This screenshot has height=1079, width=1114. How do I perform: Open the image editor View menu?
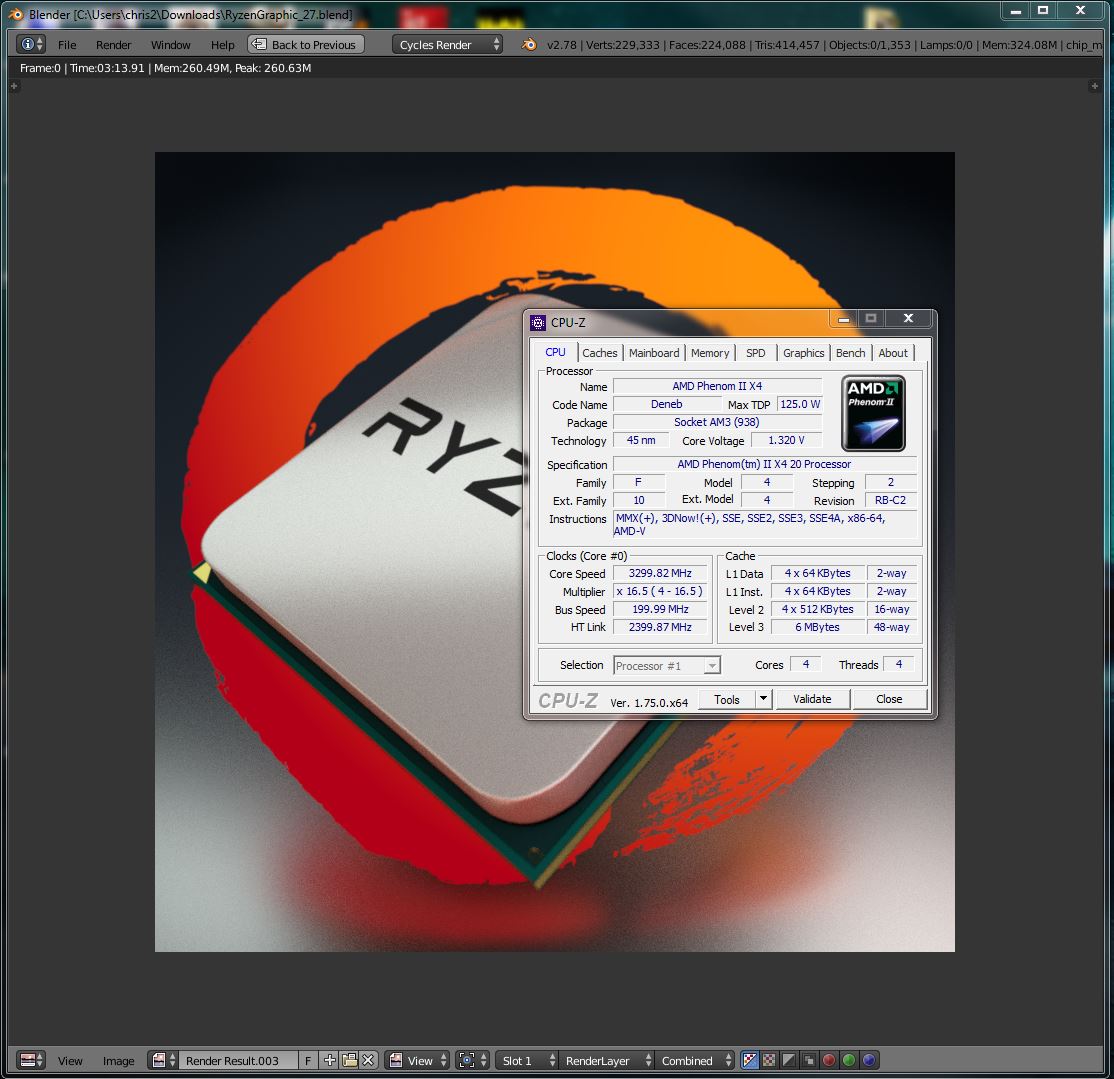[70, 1061]
